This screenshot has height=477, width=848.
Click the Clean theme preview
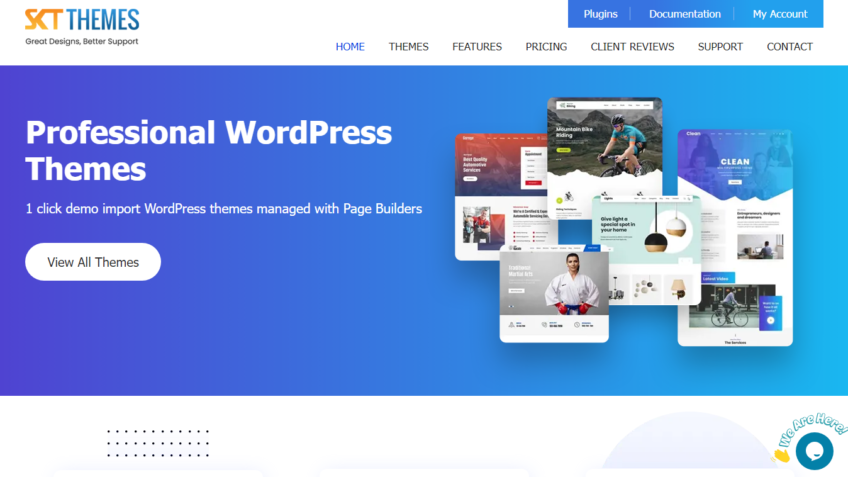(x=735, y=236)
